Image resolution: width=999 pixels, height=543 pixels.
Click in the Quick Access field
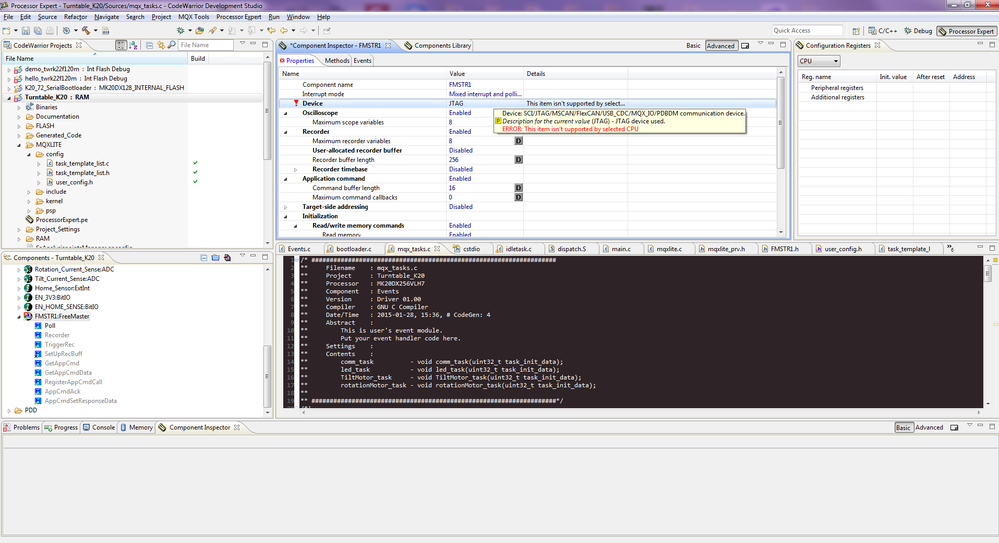(x=807, y=31)
